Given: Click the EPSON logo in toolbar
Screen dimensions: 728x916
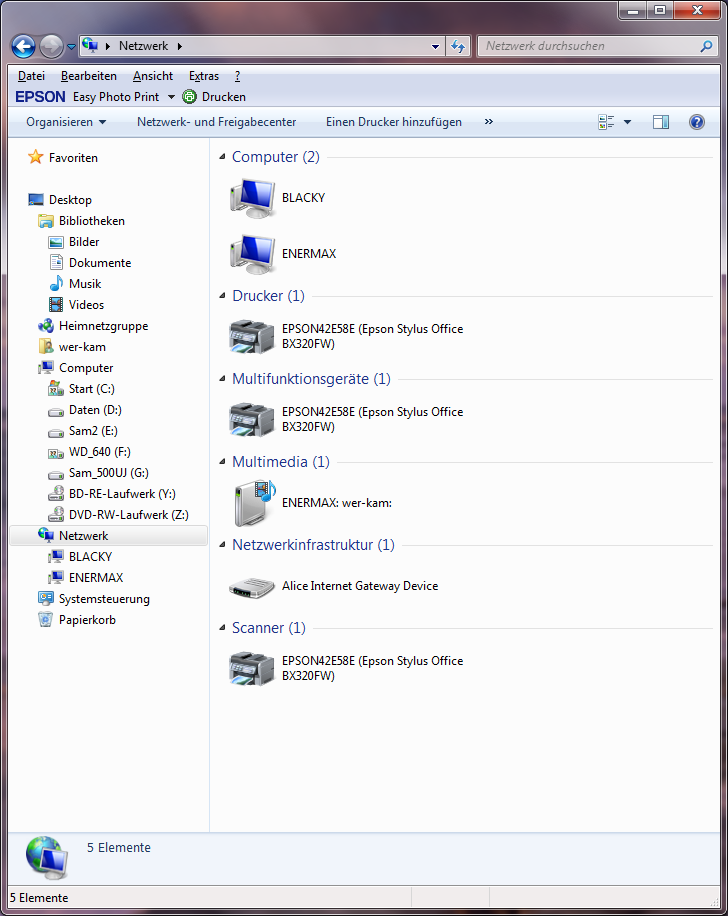Looking at the screenshot, I should pyautogui.click(x=40, y=97).
